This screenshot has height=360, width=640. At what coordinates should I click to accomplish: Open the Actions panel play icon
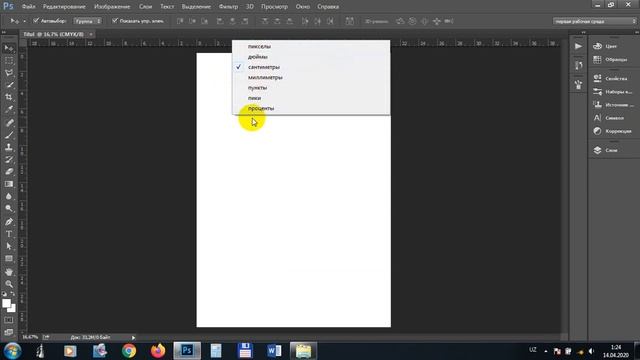click(578, 46)
